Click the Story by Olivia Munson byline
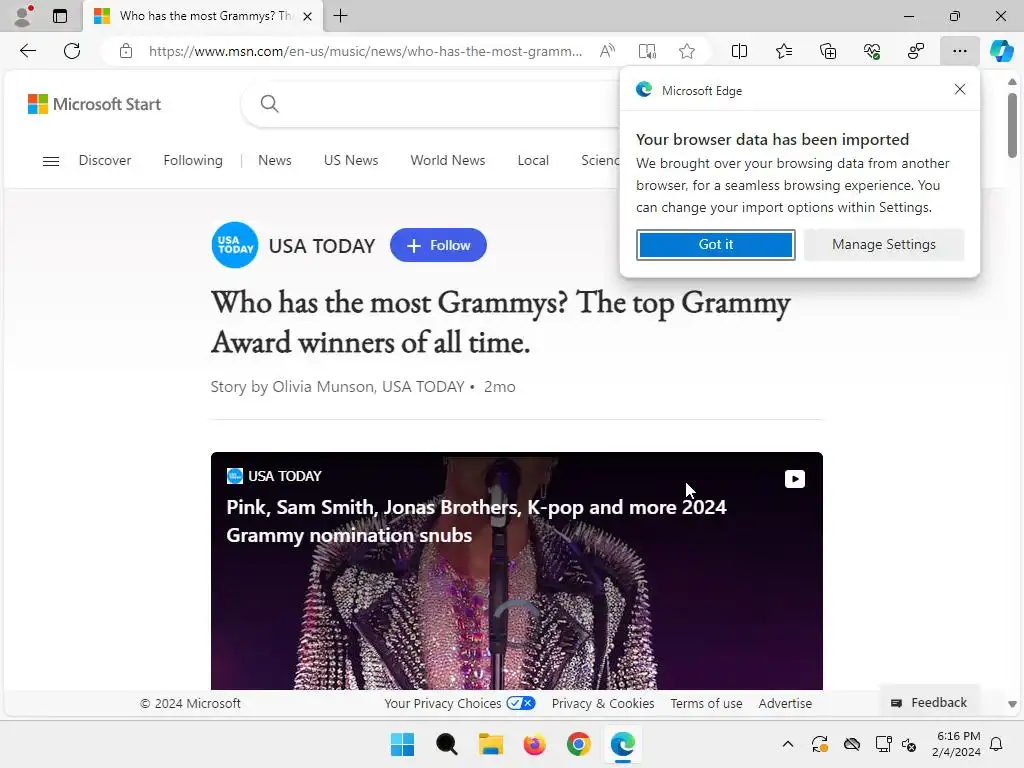The image size is (1024, 768). click(338, 387)
